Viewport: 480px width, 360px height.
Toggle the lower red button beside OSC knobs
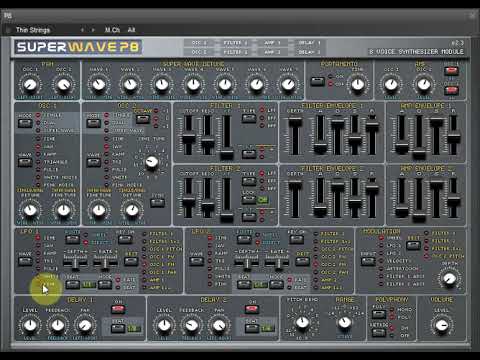pyautogui.click(x=451, y=90)
